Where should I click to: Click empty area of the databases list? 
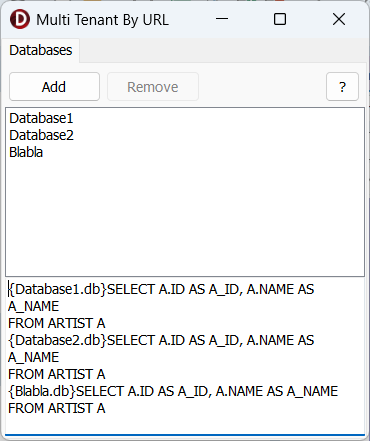[185, 217]
